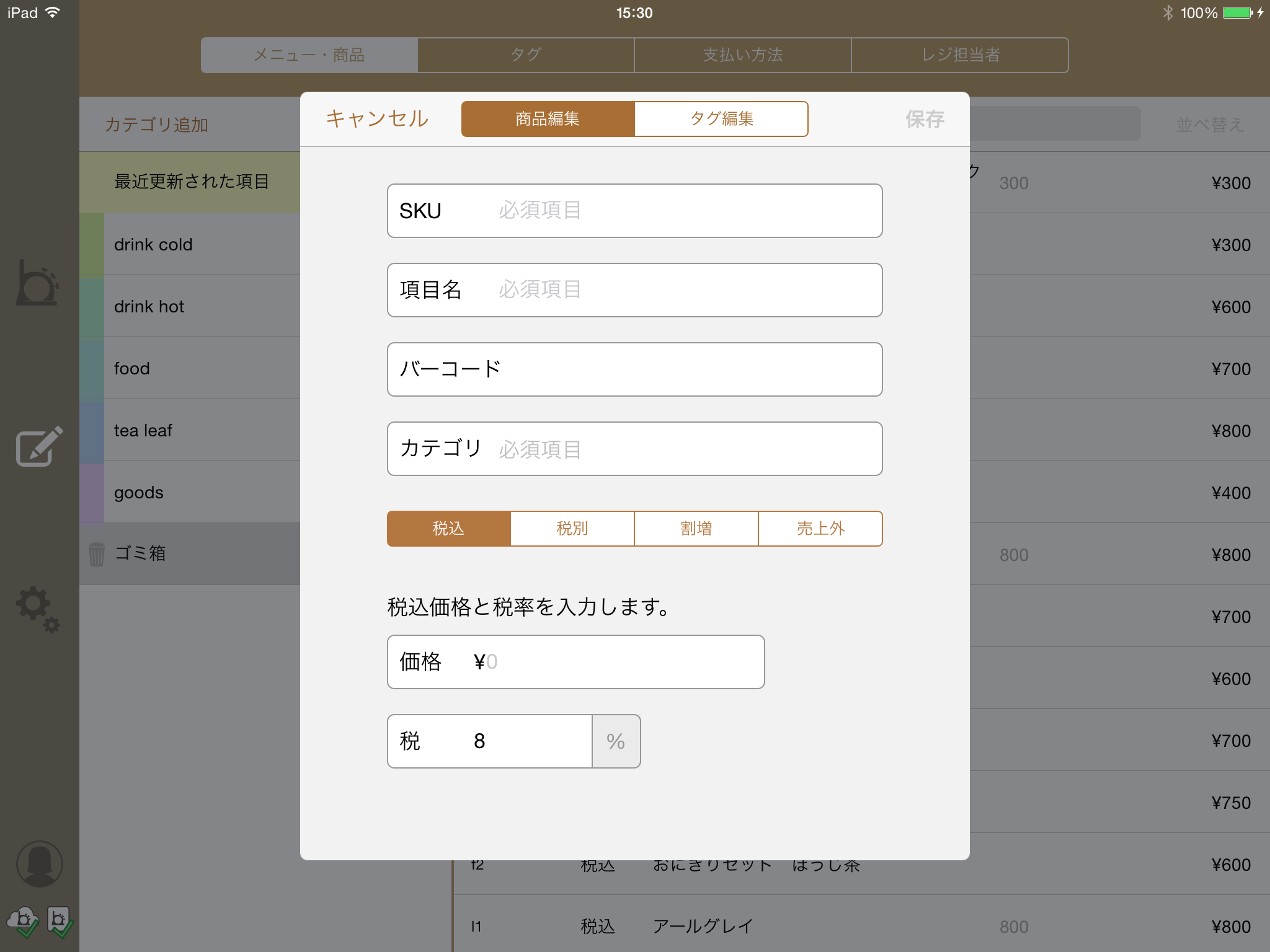This screenshot has height=952, width=1270.
Task: Select the drink cold category
Action: pyautogui.click(x=190, y=244)
